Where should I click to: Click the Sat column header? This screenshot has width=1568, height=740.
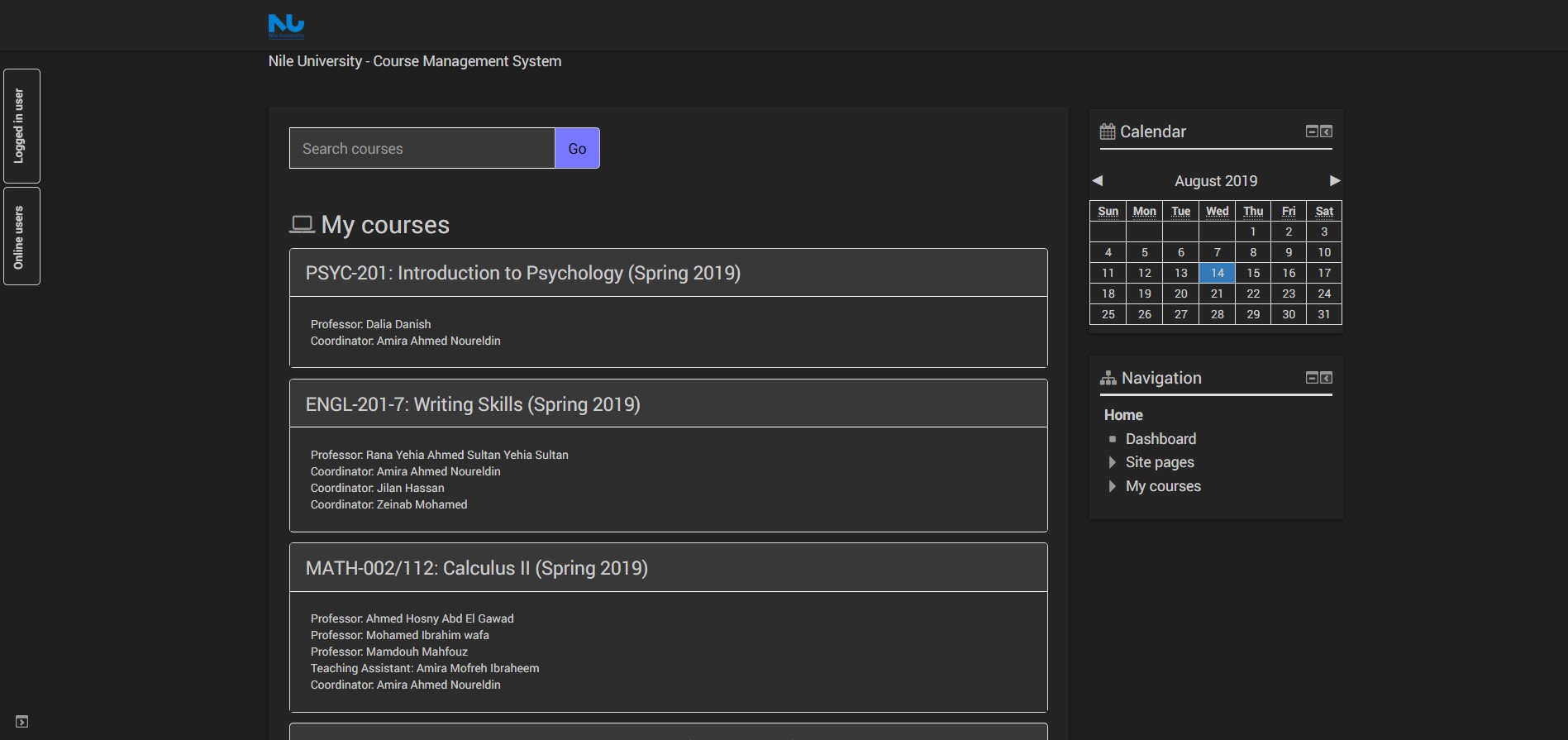tap(1324, 211)
